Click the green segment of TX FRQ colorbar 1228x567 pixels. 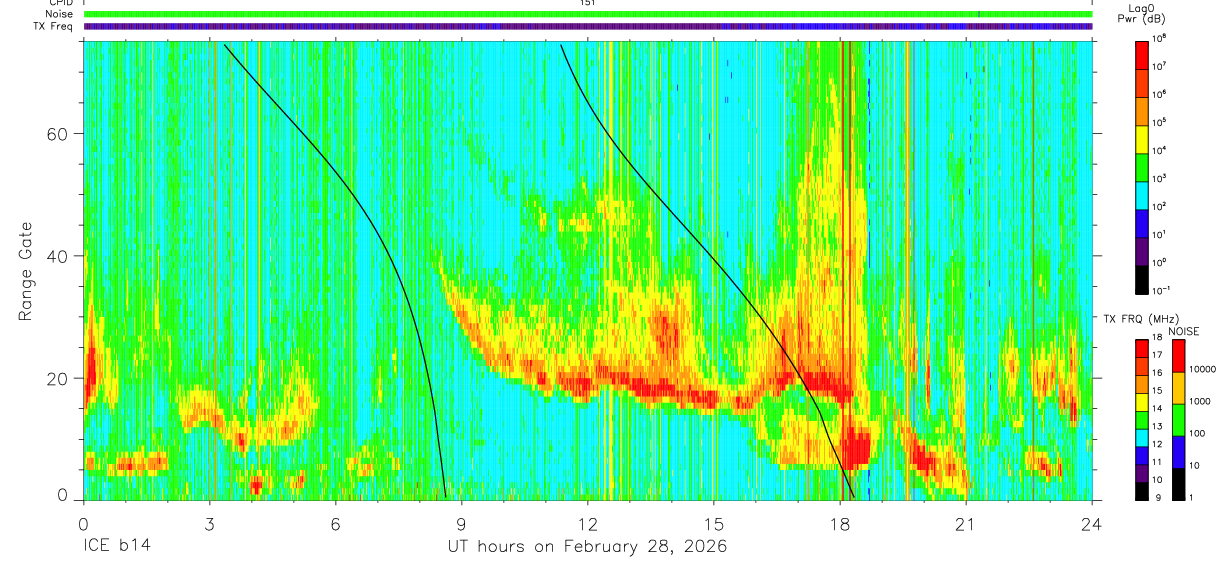(x=1142, y=420)
